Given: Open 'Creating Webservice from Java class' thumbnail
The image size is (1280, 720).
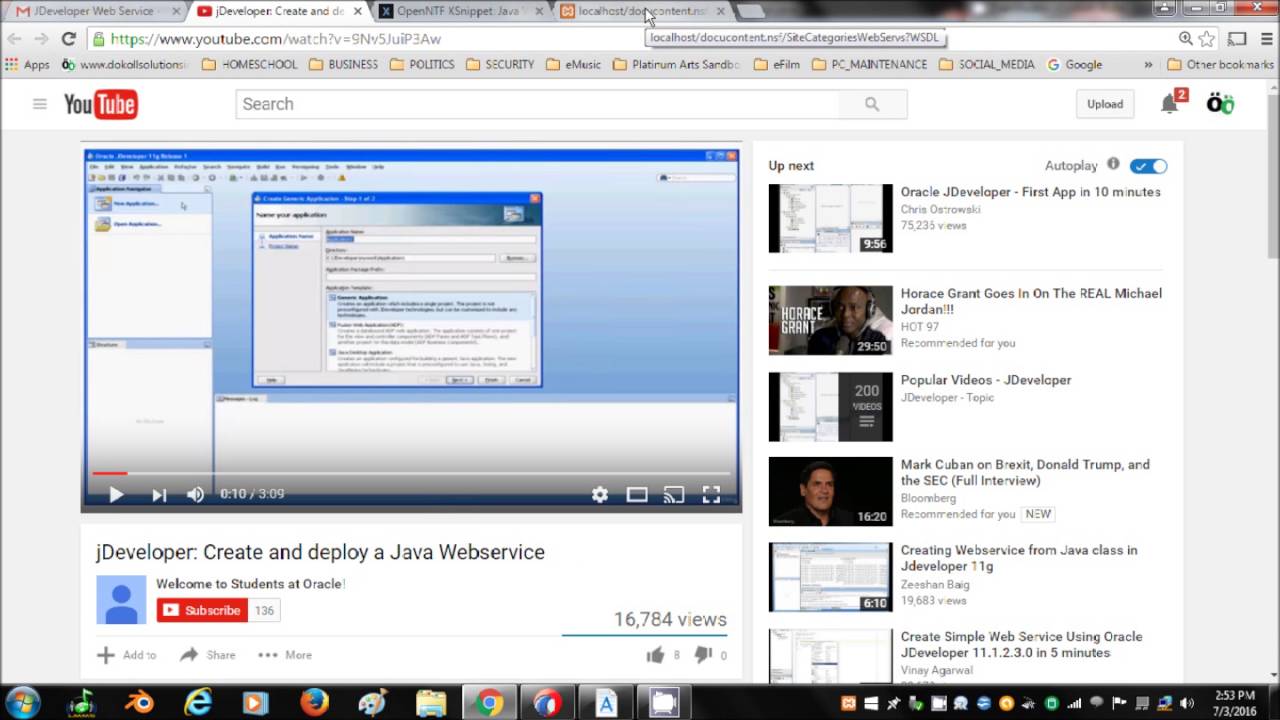Looking at the screenshot, I should [x=830, y=577].
